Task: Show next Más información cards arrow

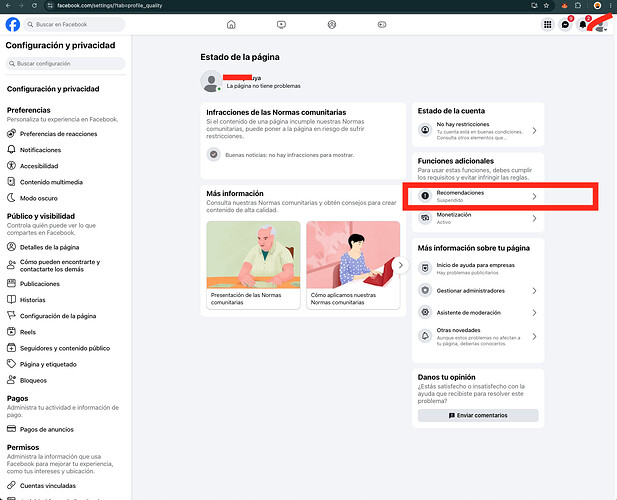Action: coord(400,265)
